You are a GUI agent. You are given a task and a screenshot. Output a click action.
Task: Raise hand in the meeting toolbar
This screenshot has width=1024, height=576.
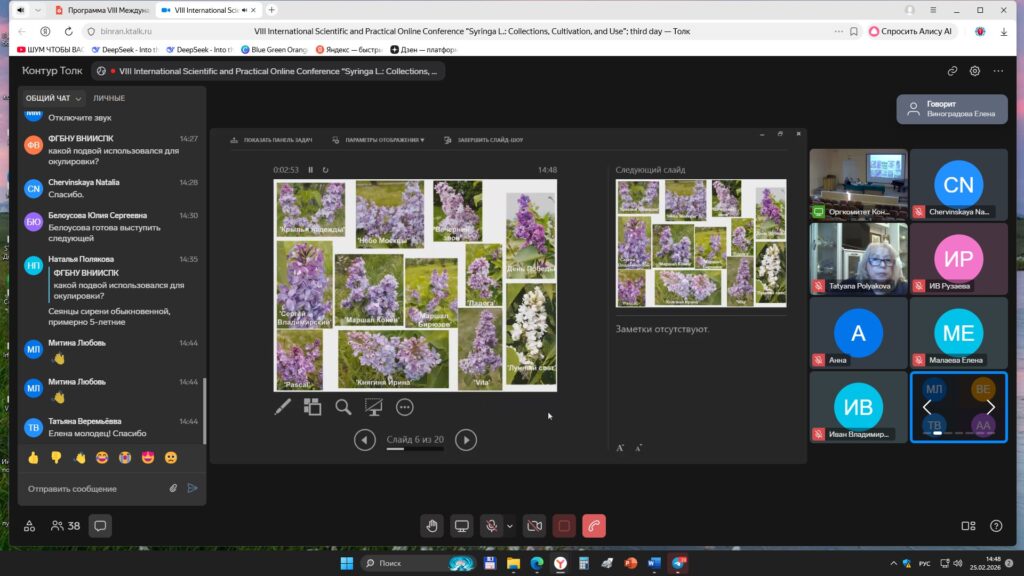432,526
